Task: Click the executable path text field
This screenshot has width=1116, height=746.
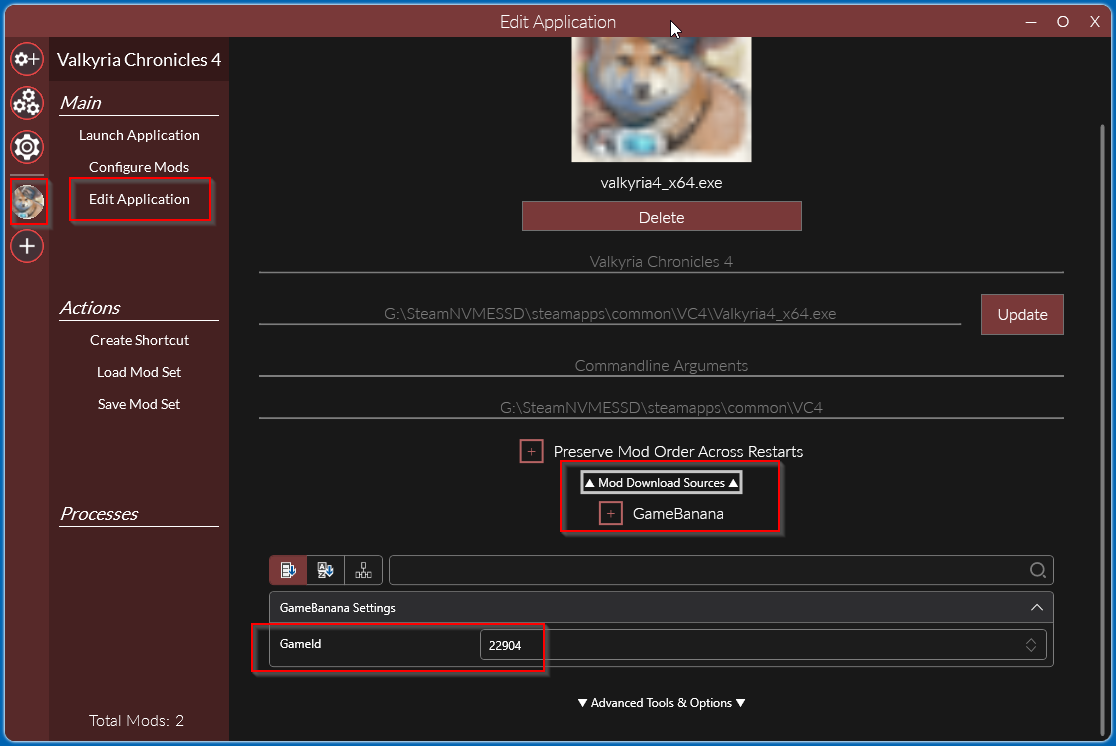Action: point(610,314)
